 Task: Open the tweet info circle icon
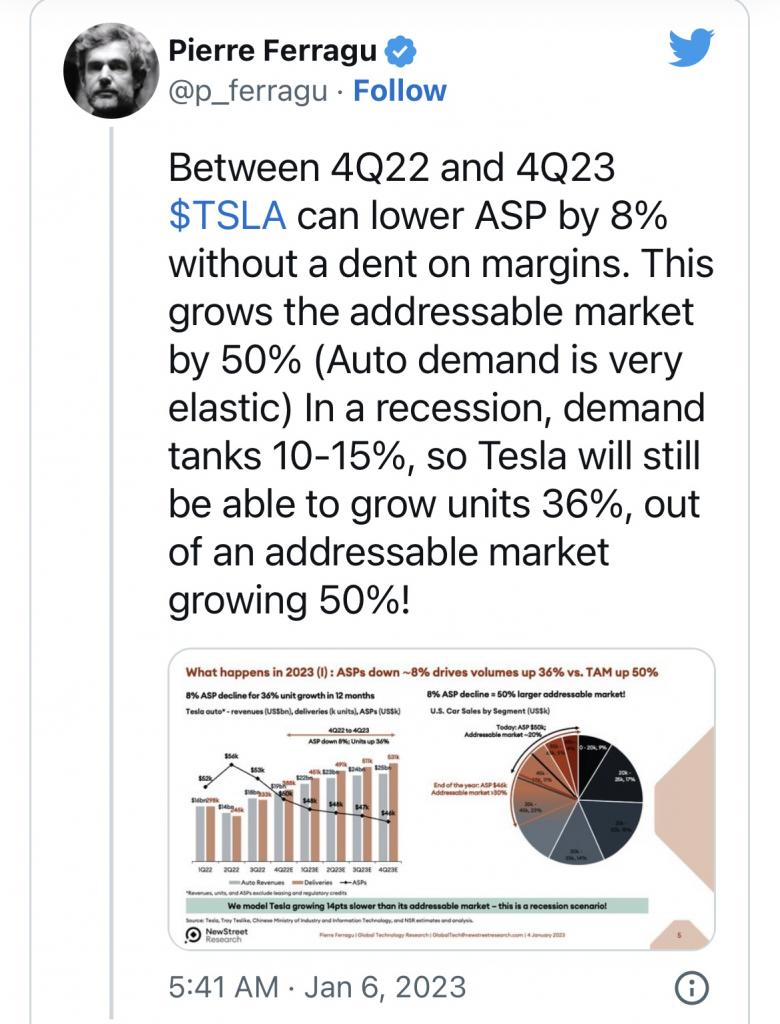691,987
